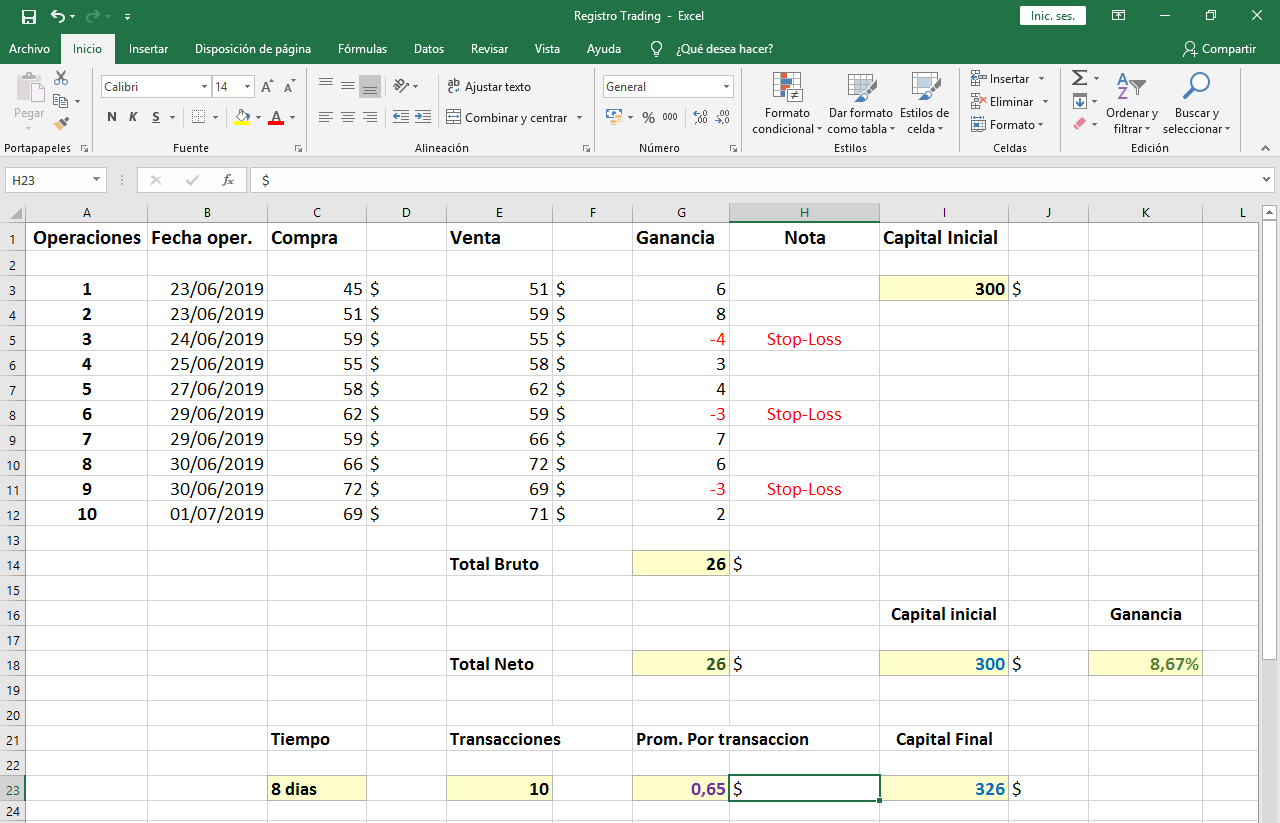Open Estilos de celda gallery
The width and height of the screenshot is (1280, 823).
coord(925,103)
